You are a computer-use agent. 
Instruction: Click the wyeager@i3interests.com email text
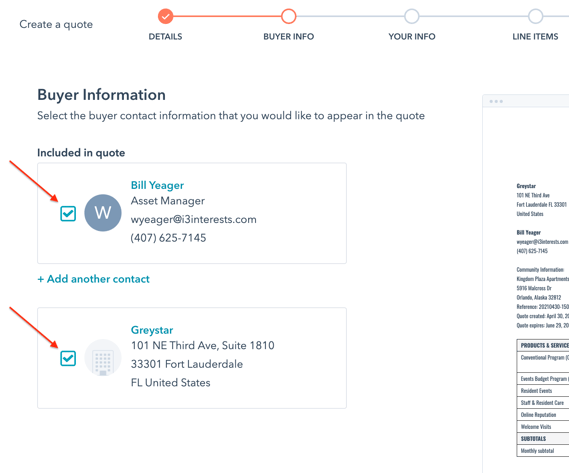tap(193, 220)
